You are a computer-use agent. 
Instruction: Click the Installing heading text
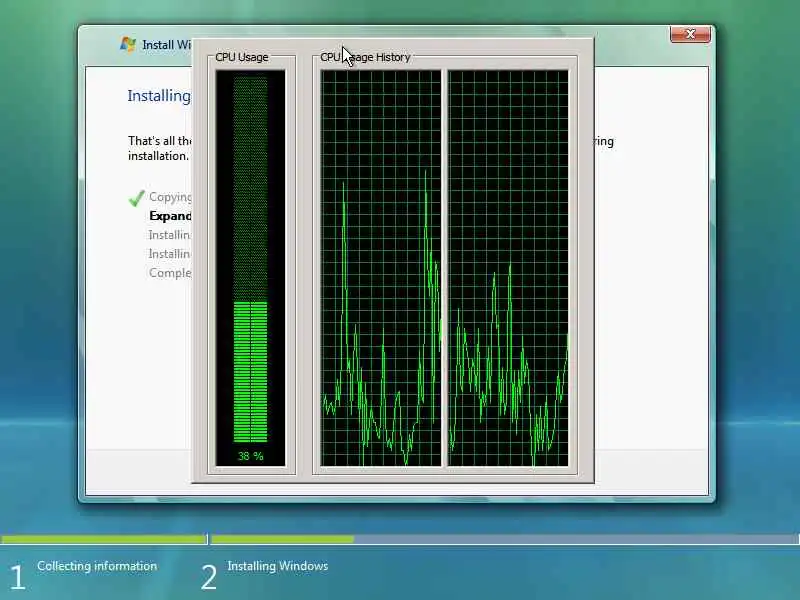point(159,96)
